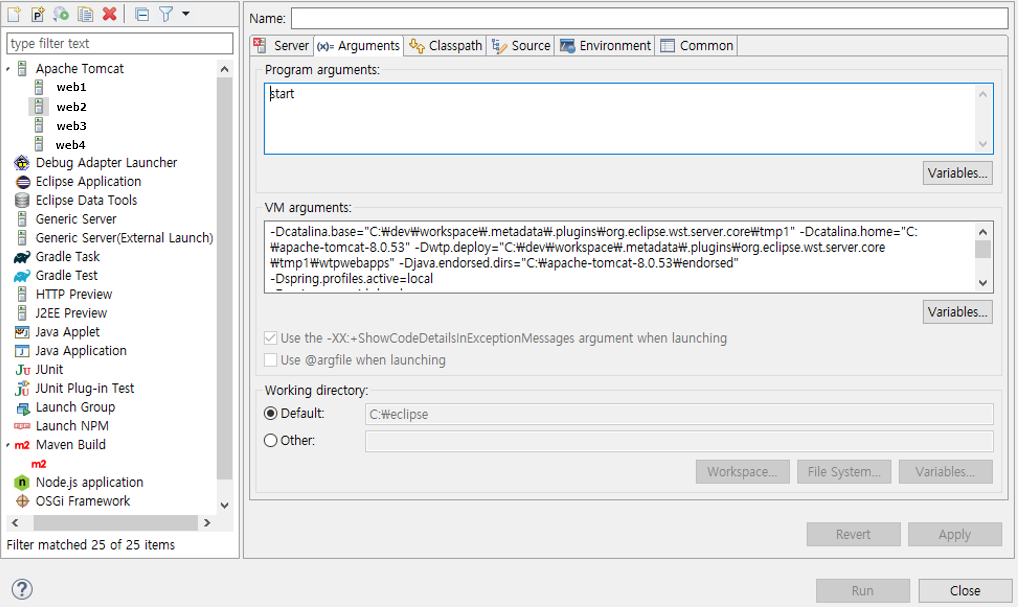
Task: Click the Generic Server(External Launch) icon
Action: [22, 238]
